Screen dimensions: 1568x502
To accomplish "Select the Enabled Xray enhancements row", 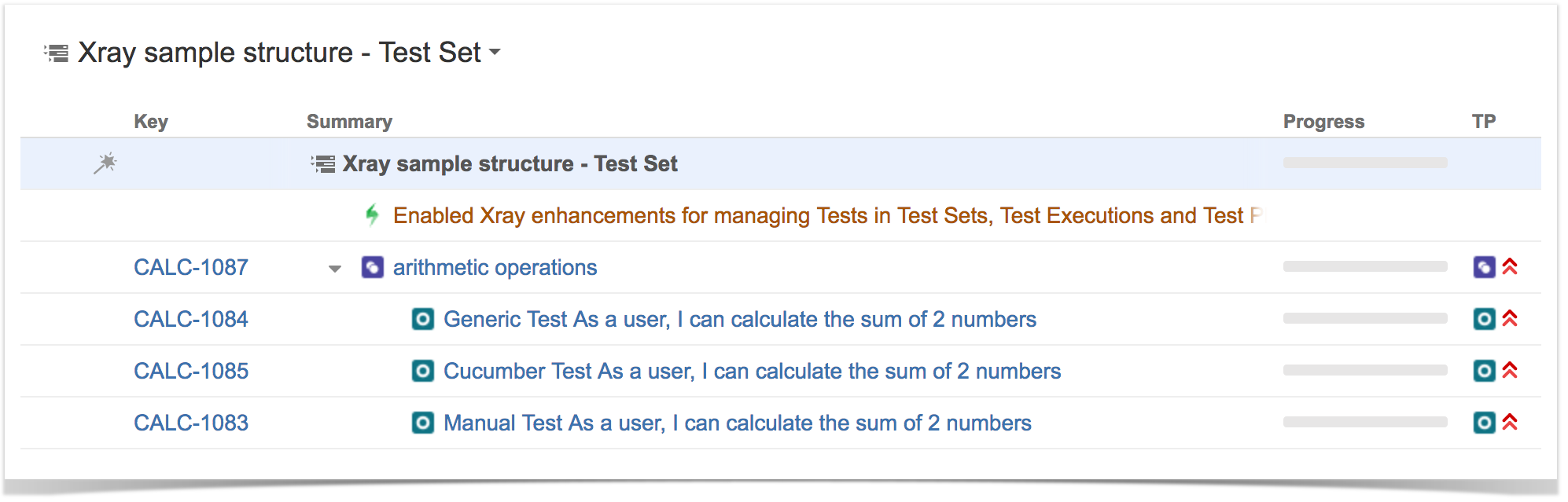I will pos(781,215).
